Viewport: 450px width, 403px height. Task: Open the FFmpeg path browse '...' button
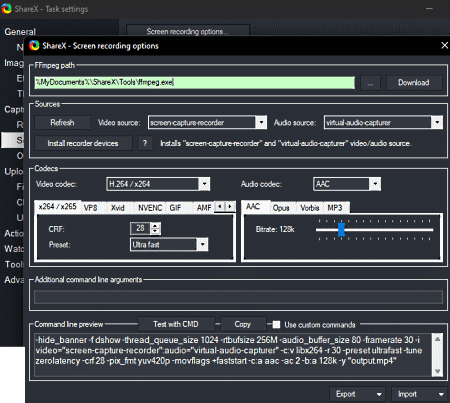click(x=370, y=83)
